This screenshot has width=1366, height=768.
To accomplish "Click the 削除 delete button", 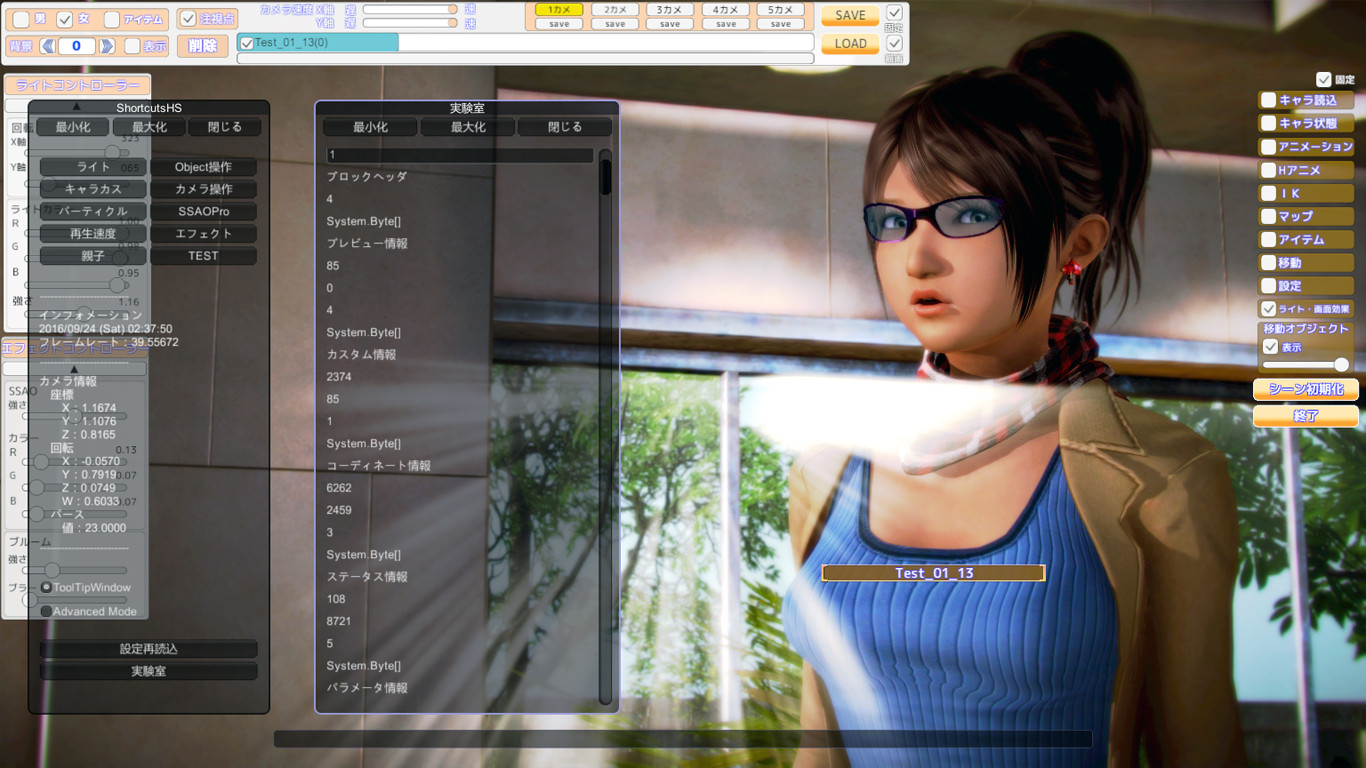I will (x=202, y=46).
